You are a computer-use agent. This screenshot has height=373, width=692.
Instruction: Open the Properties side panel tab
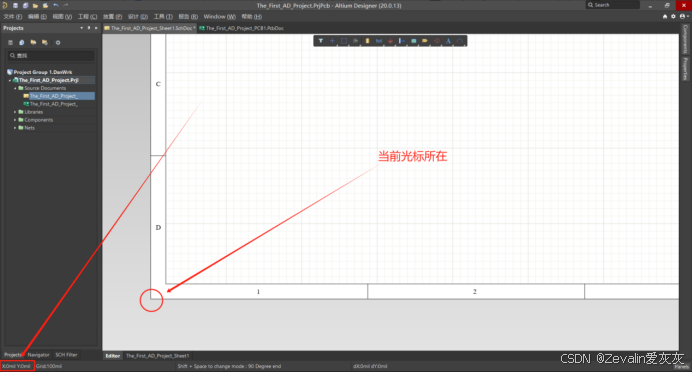coord(685,69)
